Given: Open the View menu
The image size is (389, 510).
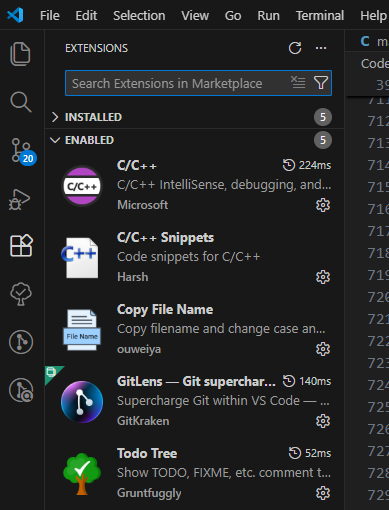Looking at the screenshot, I should pos(195,16).
